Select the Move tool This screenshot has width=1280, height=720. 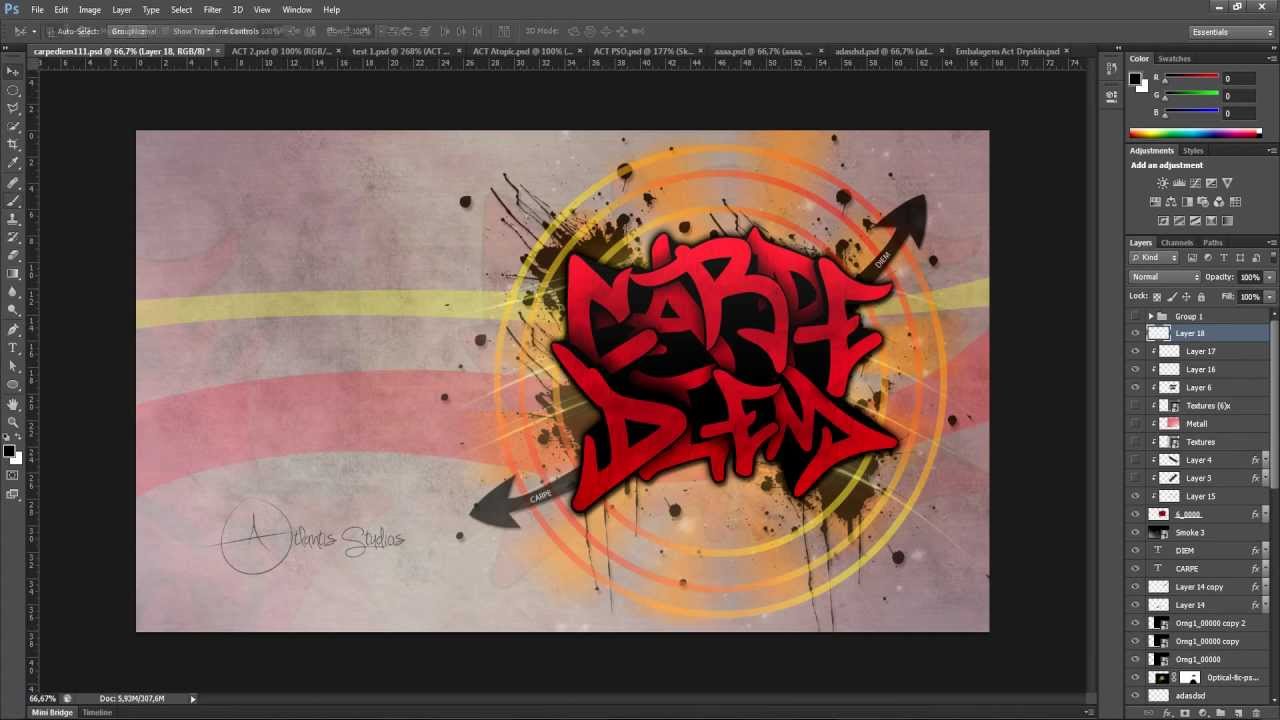coord(13,71)
